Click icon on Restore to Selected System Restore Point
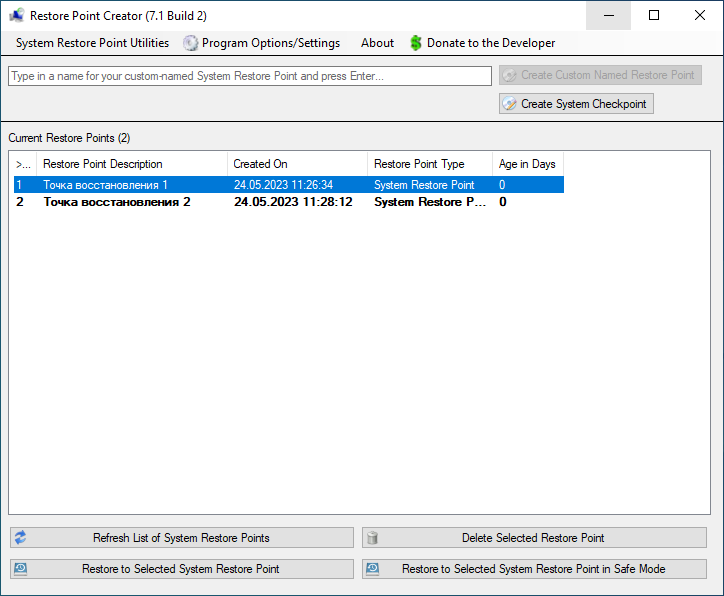The width and height of the screenshot is (724, 596). (x=20, y=569)
